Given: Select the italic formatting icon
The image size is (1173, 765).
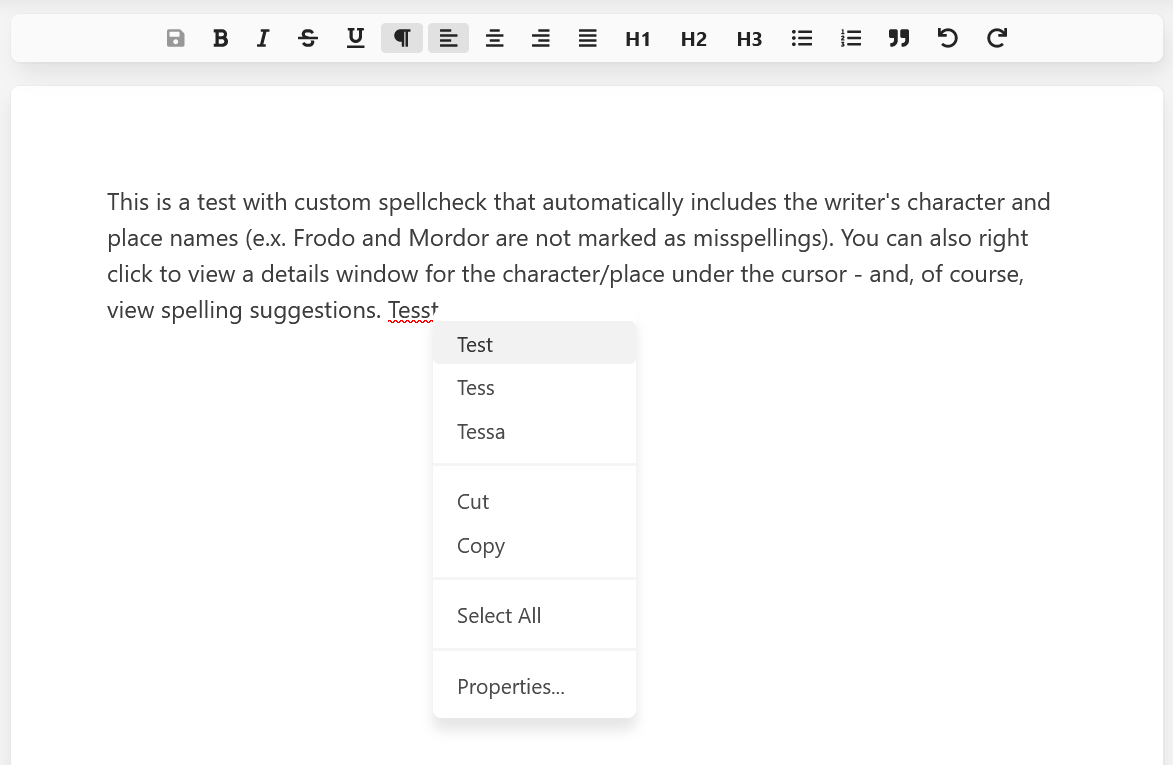Looking at the screenshot, I should 262,38.
